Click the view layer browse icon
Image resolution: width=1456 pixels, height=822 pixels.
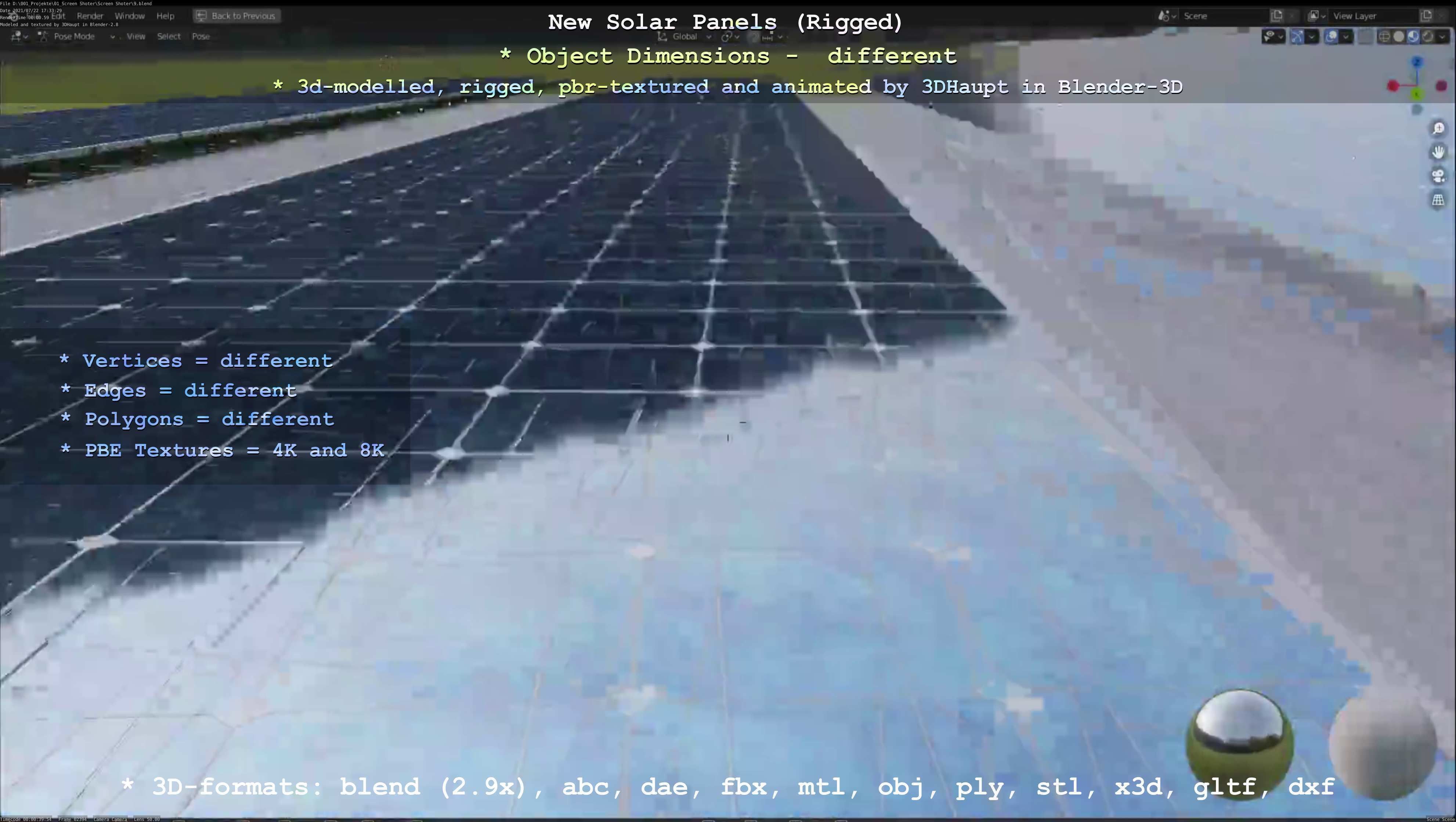pos(1313,16)
